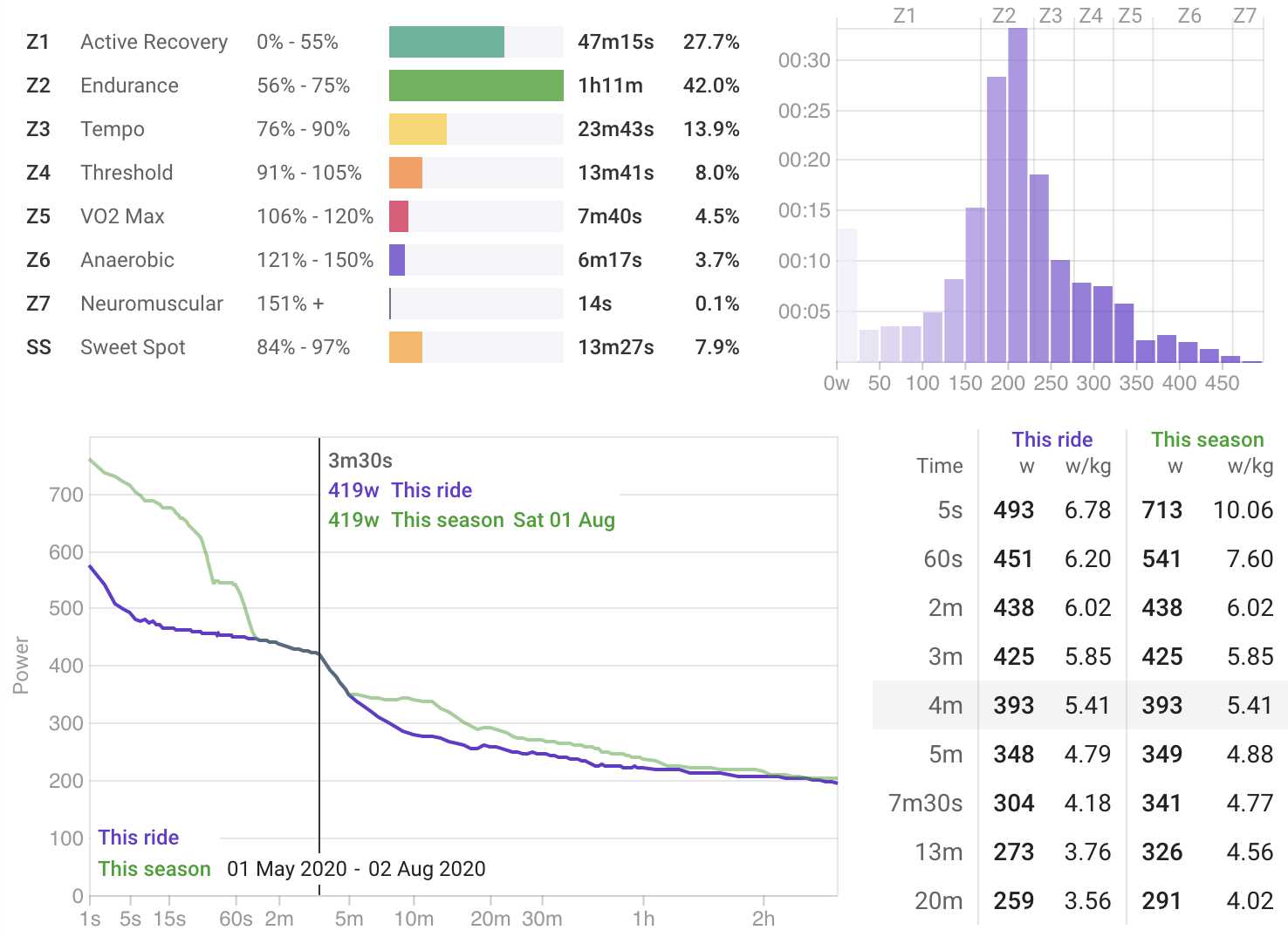Toggle the 'This ride' legend in power curve
1288x937 pixels.
[x=138, y=838]
